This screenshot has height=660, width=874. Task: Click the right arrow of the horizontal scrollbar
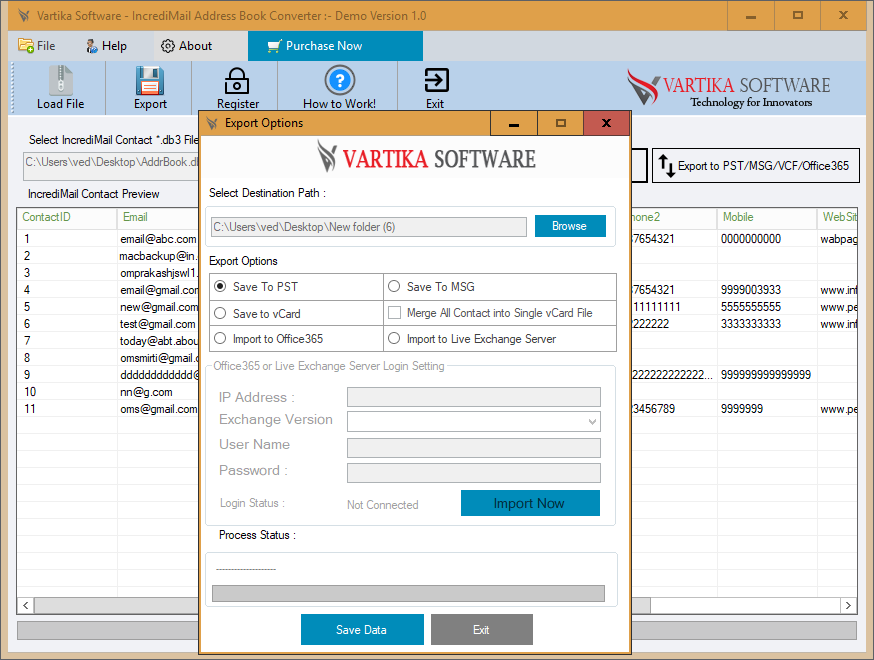pyautogui.click(x=848, y=605)
